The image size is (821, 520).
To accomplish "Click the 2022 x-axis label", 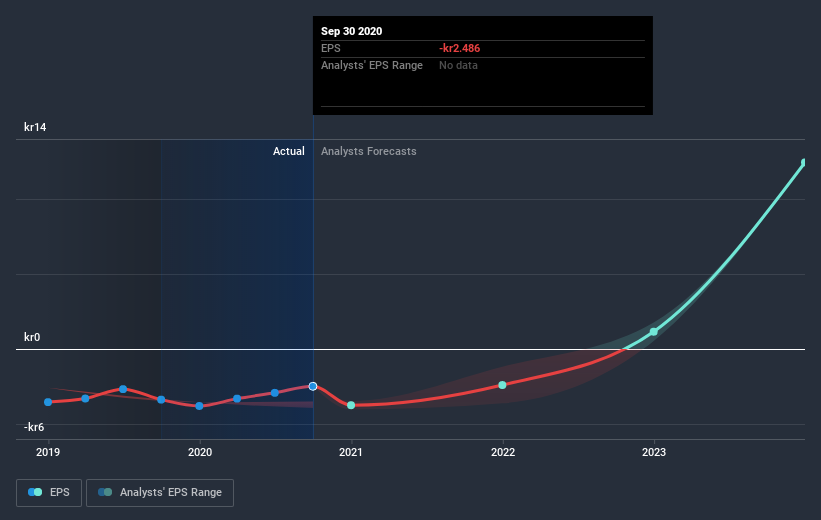I will tap(503, 452).
